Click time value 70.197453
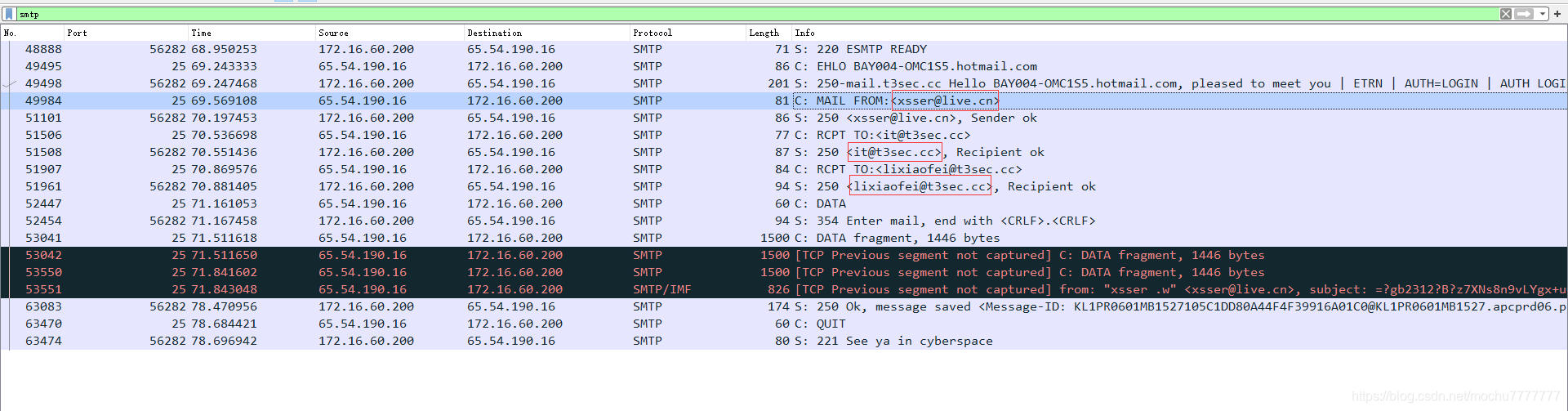The image size is (1568, 411). click(x=225, y=118)
